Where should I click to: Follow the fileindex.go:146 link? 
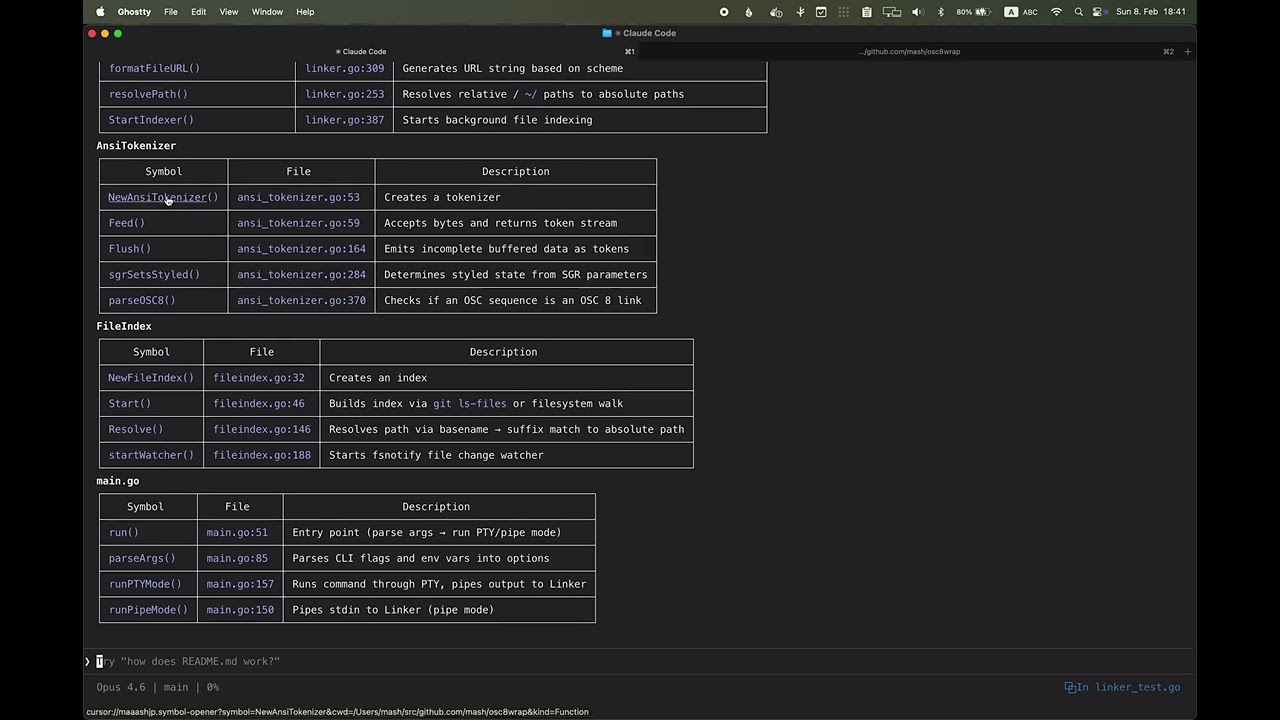[x=261, y=429]
